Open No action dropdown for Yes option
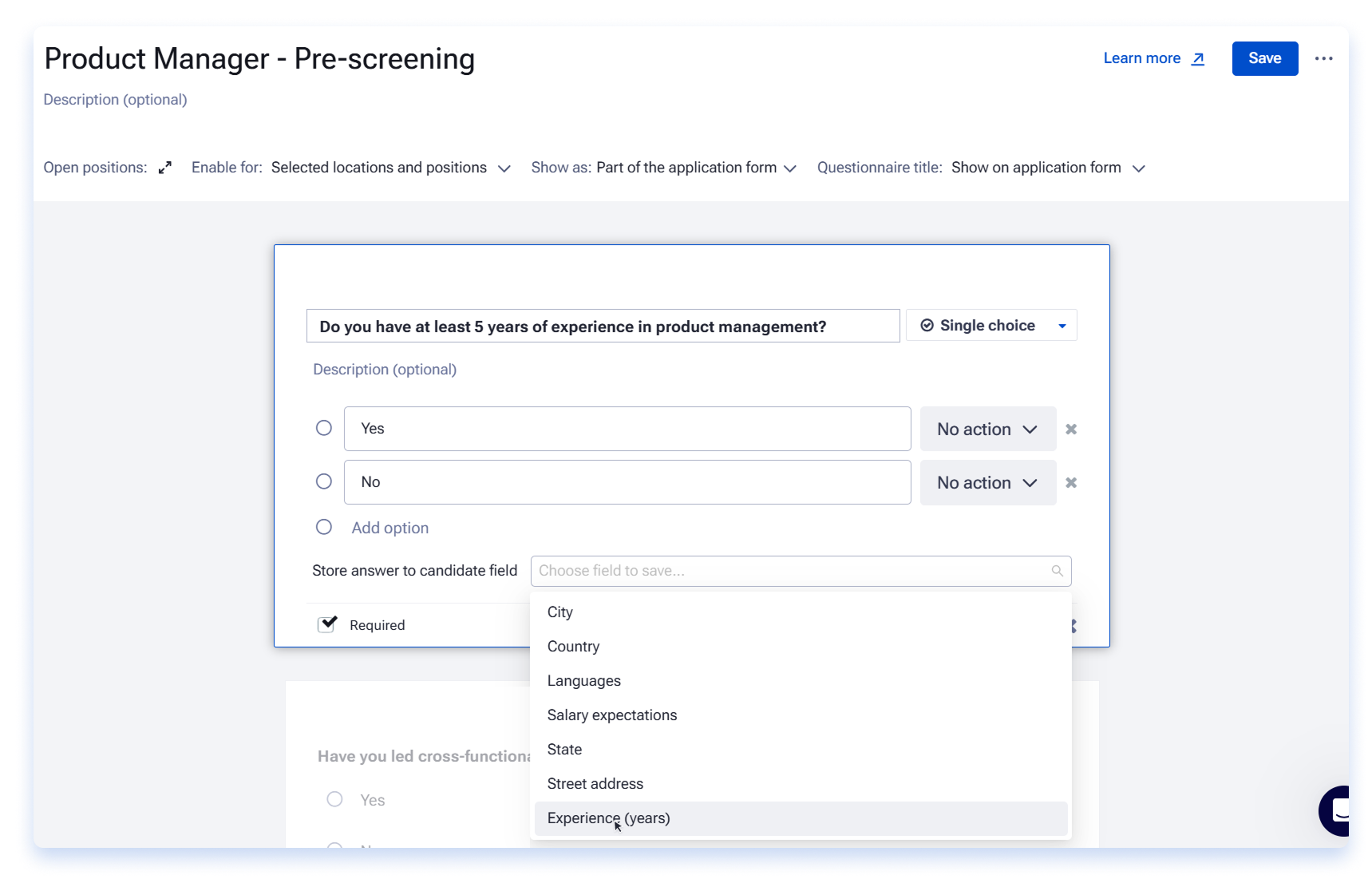Image resolution: width=1372 pixels, height=879 pixels. point(988,430)
